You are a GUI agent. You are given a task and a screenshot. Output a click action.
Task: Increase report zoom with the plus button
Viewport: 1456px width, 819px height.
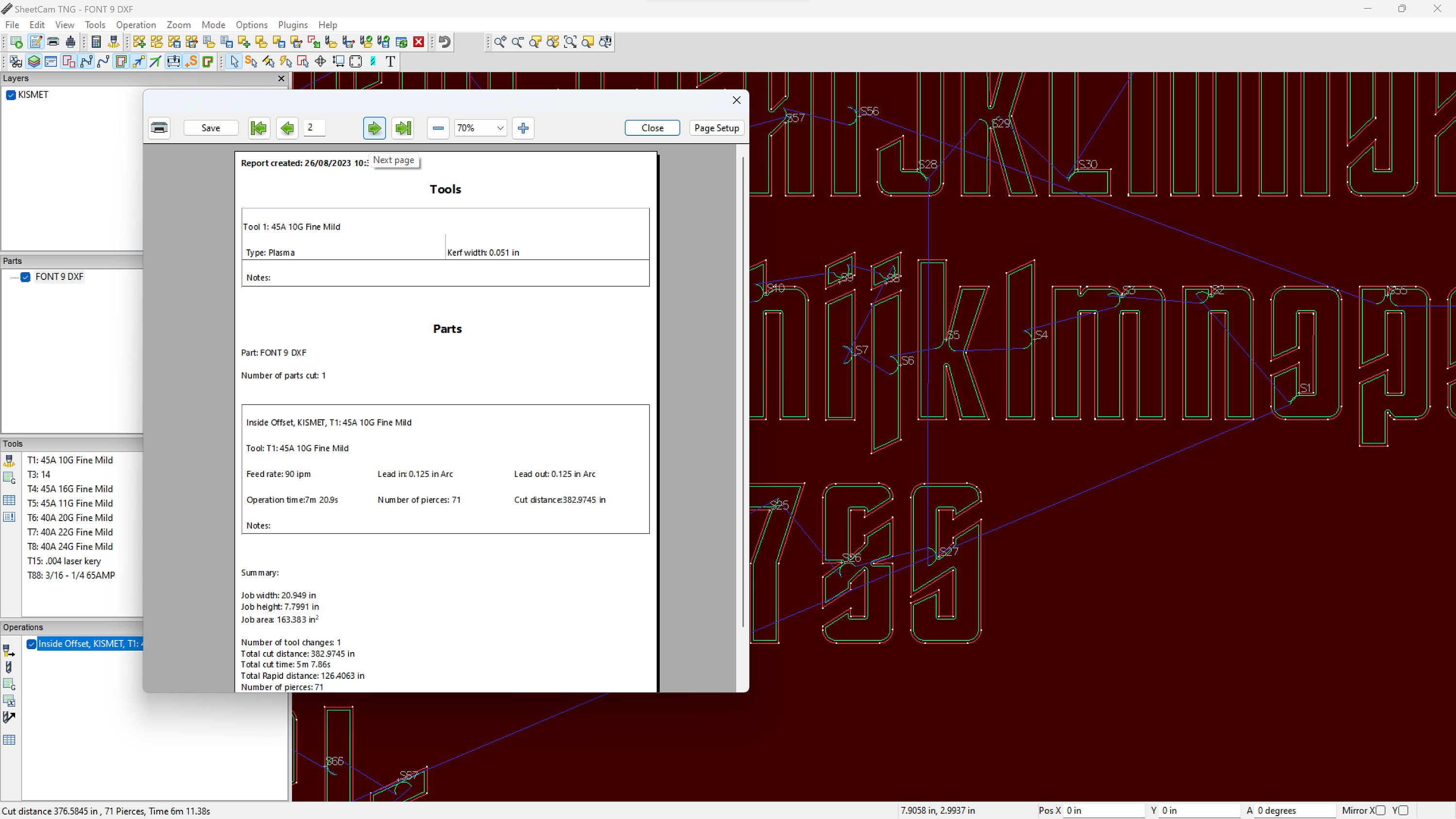[x=523, y=128]
